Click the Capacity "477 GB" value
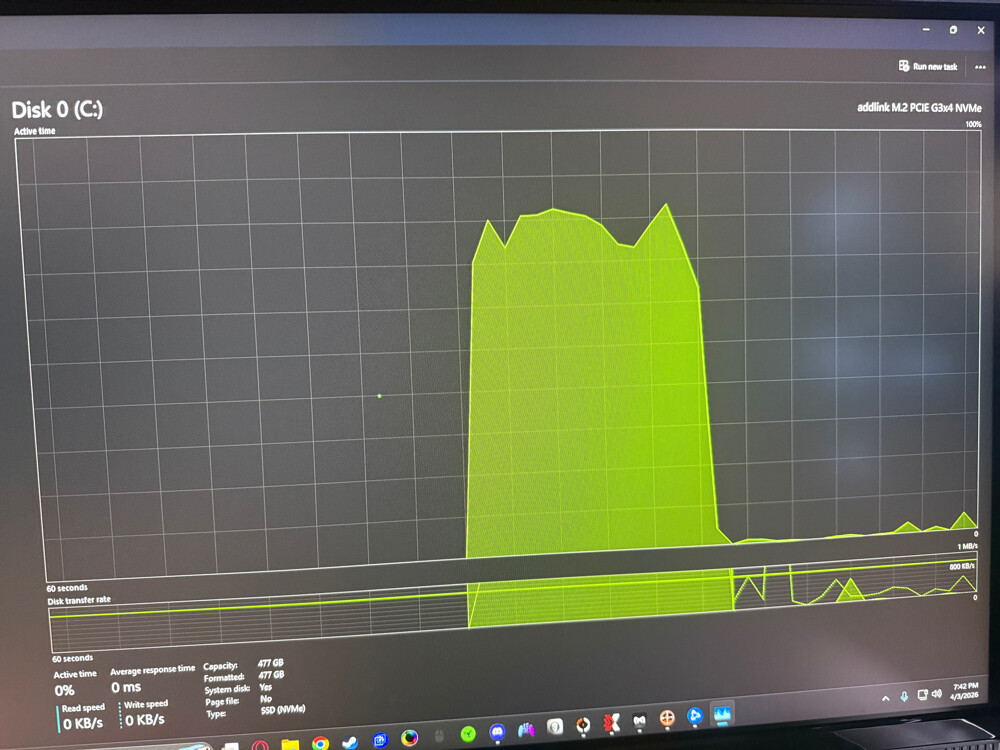 270,663
